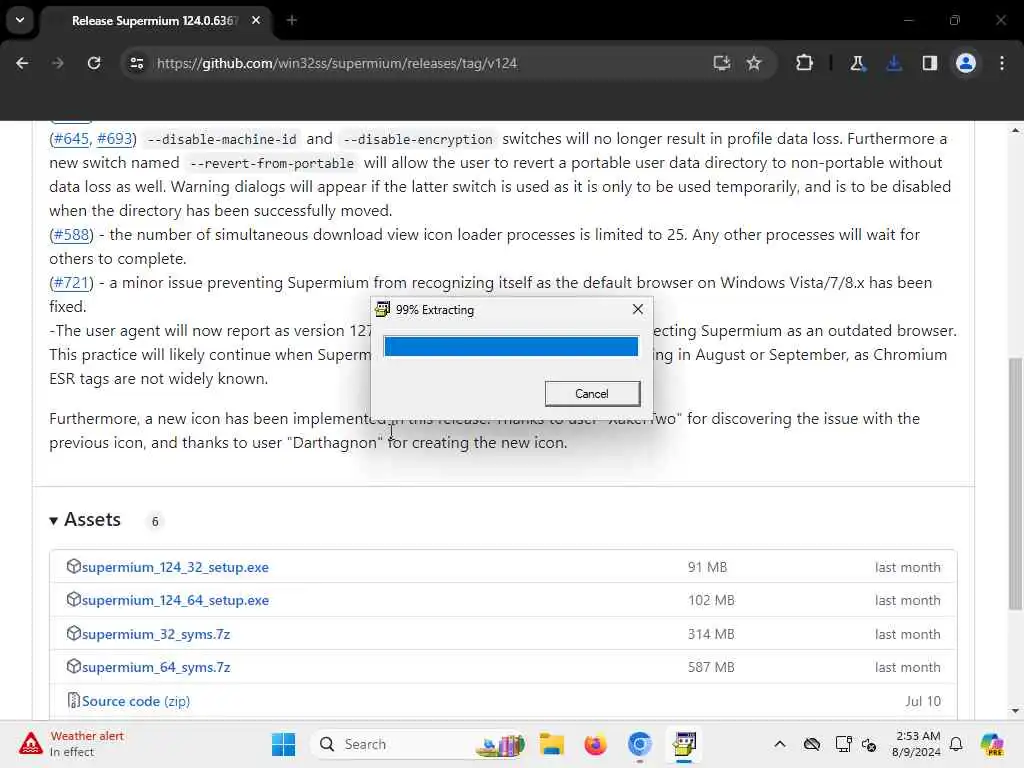
Task: Open the browser profile avatar
Action: [x=966, y=63]
